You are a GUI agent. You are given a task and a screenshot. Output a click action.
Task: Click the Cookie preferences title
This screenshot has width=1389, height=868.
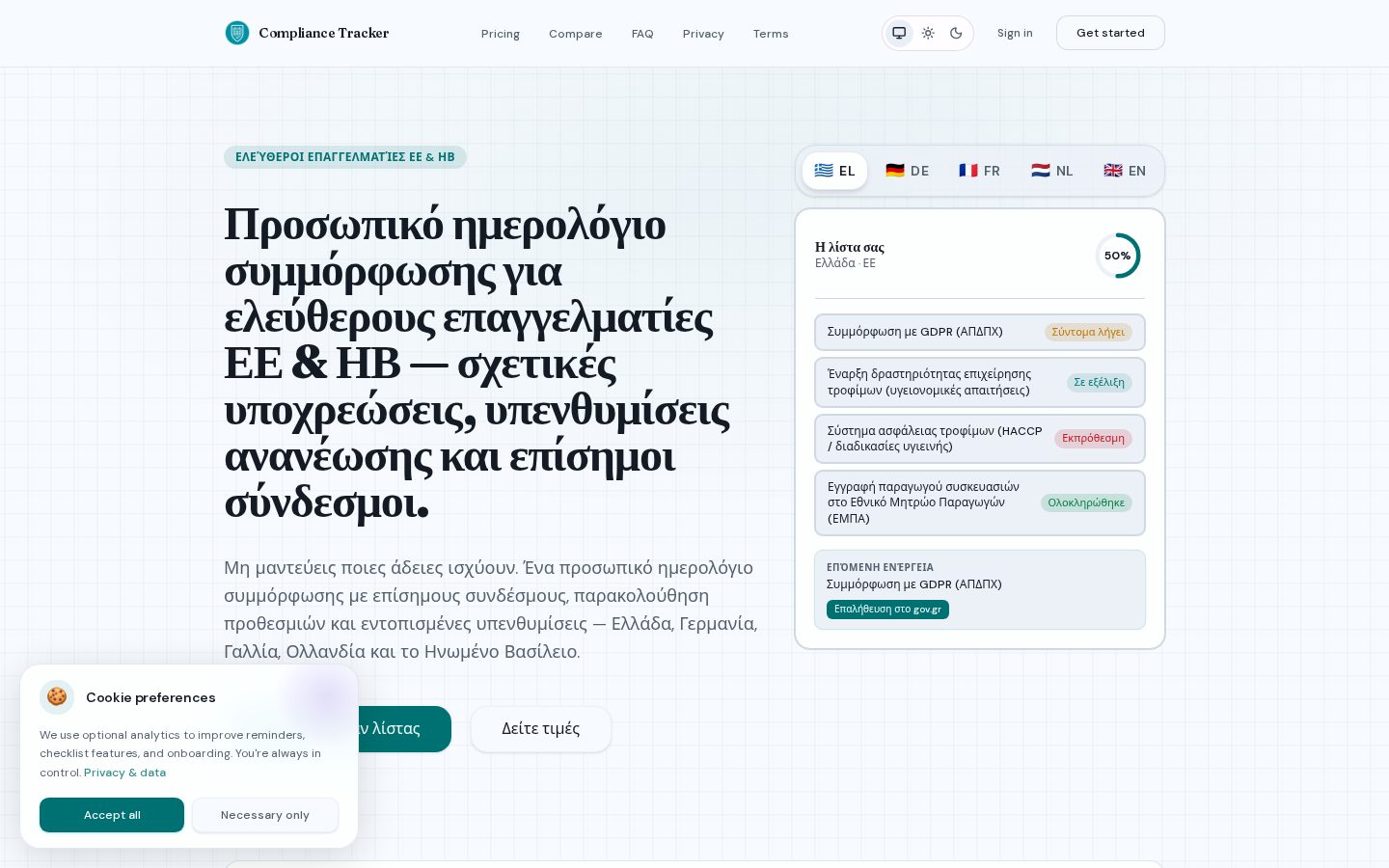tap(150, 697)
